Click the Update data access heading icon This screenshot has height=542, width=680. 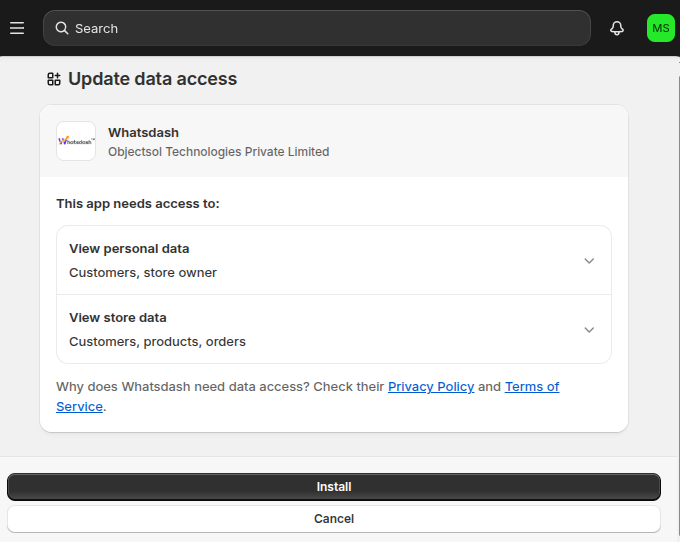click(x=54, y=79)
